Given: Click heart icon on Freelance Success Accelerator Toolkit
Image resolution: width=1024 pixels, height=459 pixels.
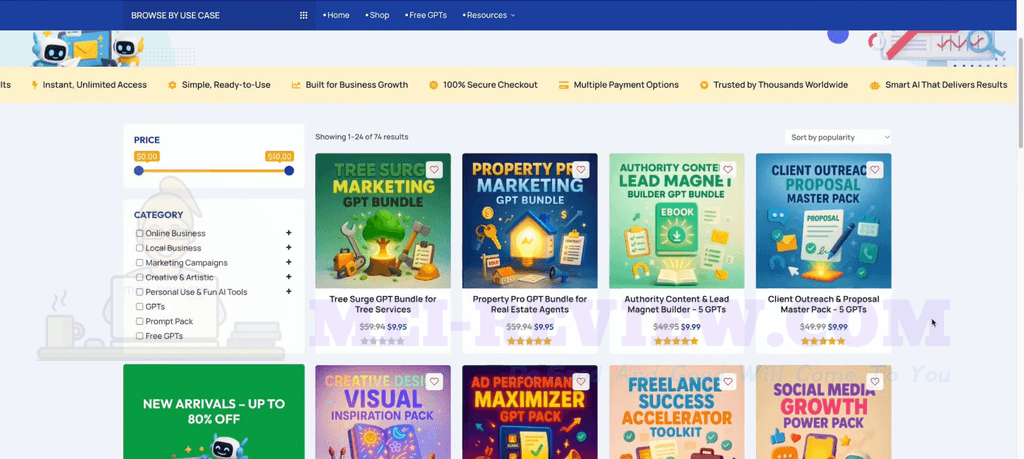Looking at the screenshot, I should click(x=728, y=381).
